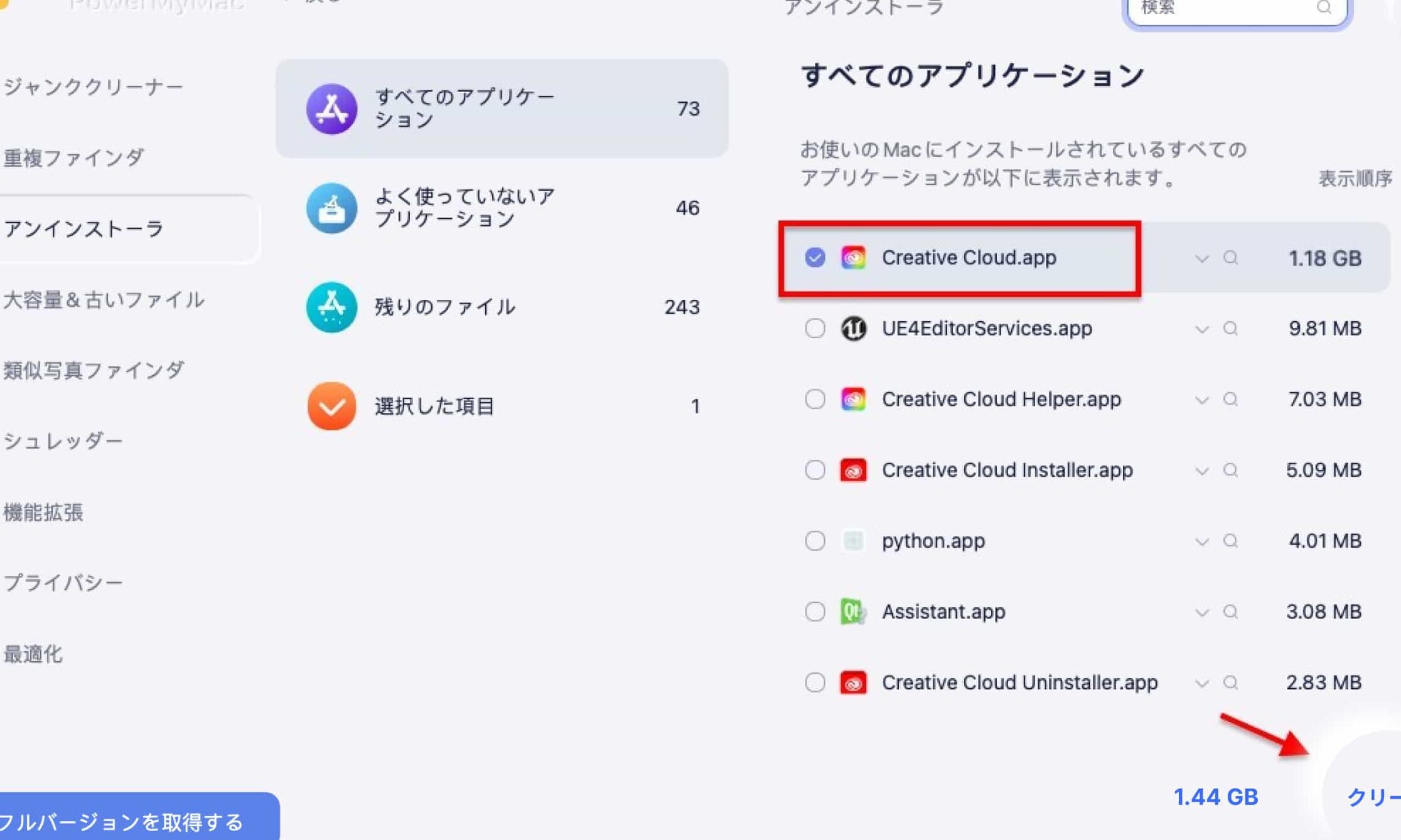Expand Assistant.app file details chevron
The height and width of the screenshot is (840, 1401).
point(1201,612)
